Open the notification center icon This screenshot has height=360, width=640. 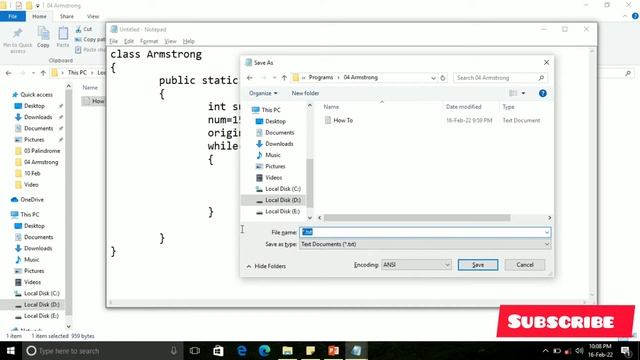(625, 351)
